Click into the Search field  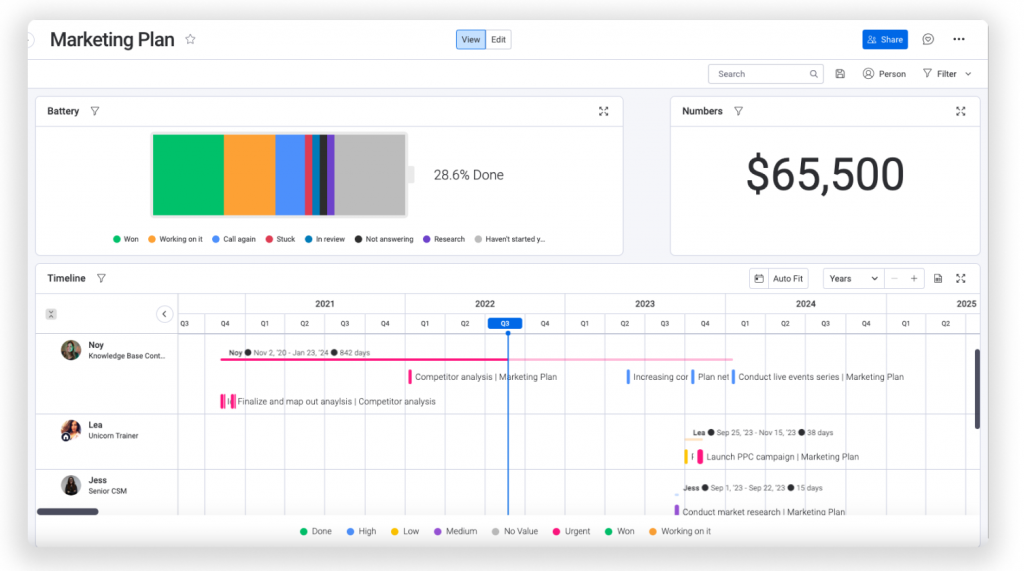point(760,74)
